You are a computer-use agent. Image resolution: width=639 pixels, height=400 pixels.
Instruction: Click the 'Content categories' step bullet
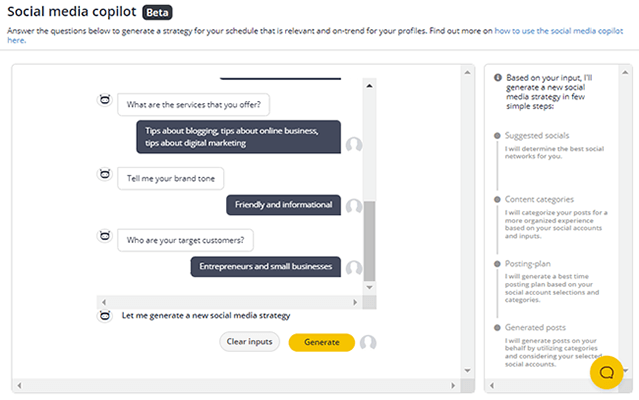coord(497,200)
